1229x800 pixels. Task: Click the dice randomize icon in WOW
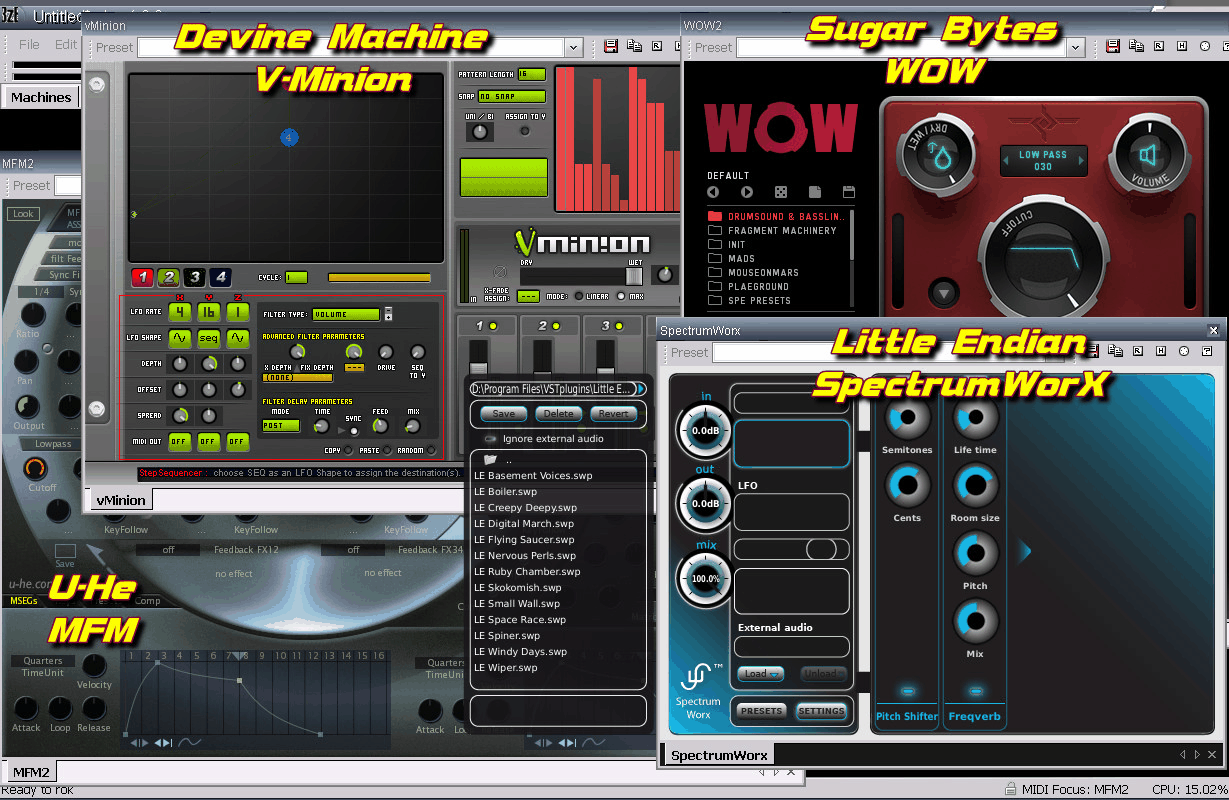(781, 192)
